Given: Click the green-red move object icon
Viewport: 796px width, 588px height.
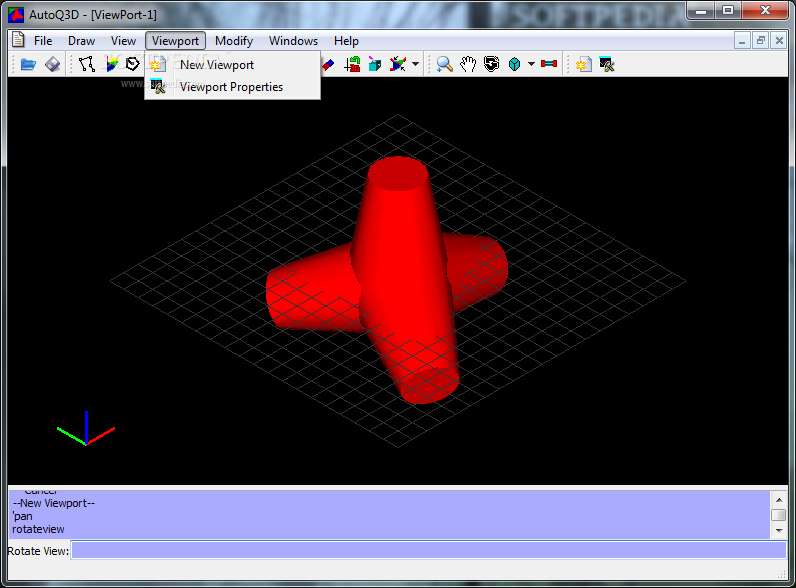Looking at the screenshot, I should tap(352, 64).
